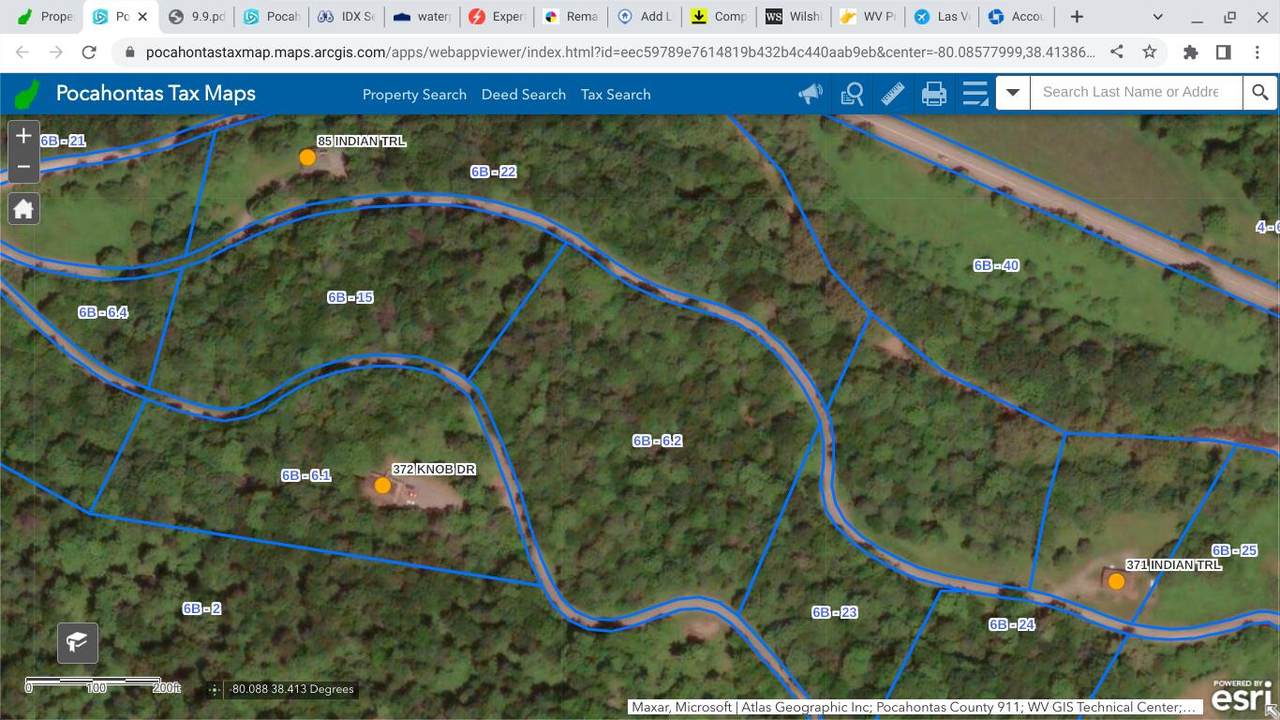Share this page from address bar
Viewport: 1280px width, 720px height.
pos(1117,52)
